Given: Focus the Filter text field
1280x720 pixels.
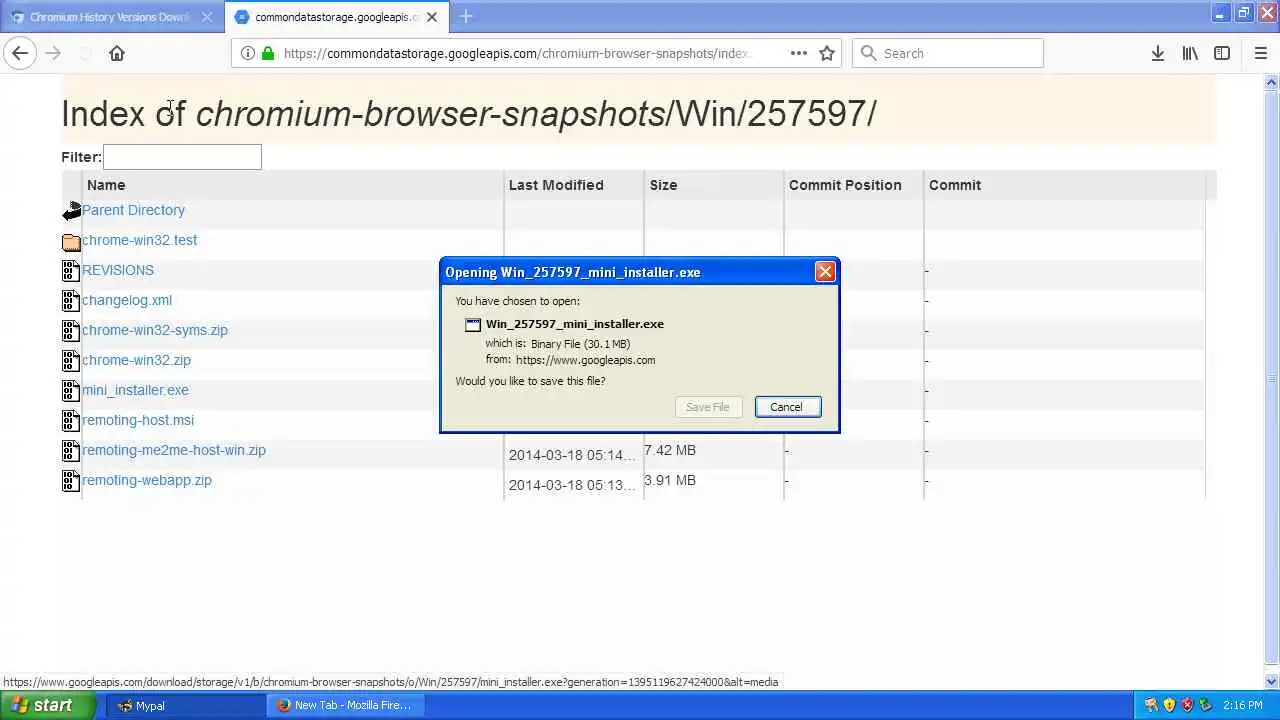Looking at the screenshot, I should pos(182,157).
